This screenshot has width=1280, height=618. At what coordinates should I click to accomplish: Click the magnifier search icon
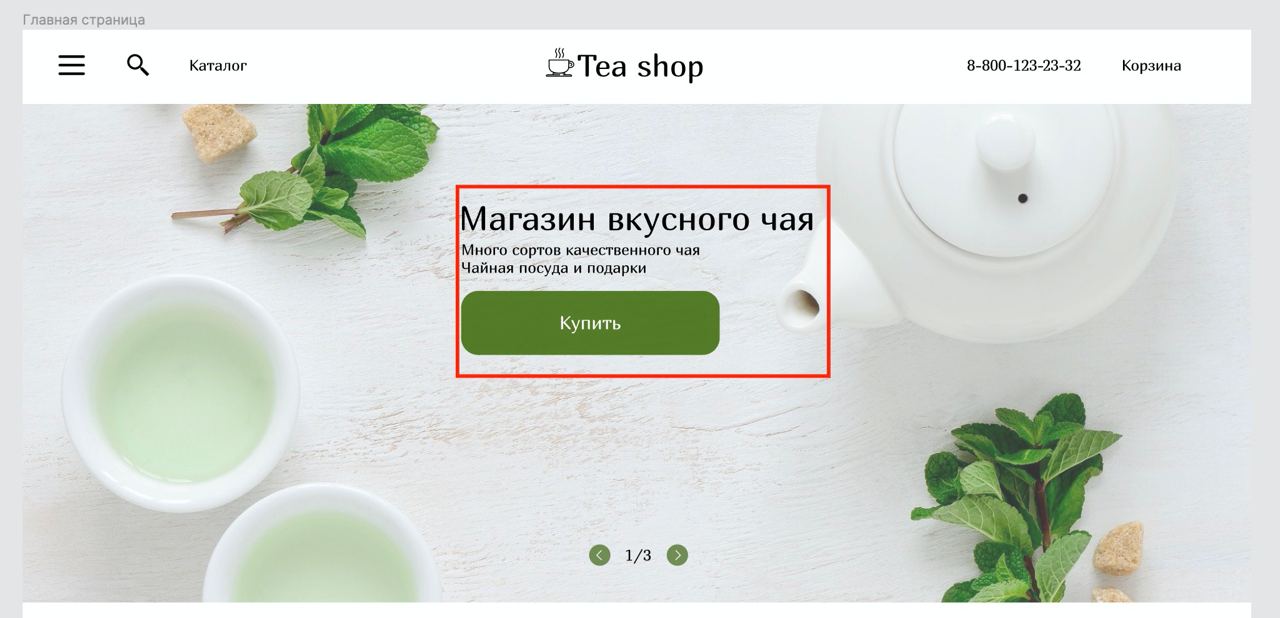138,65
